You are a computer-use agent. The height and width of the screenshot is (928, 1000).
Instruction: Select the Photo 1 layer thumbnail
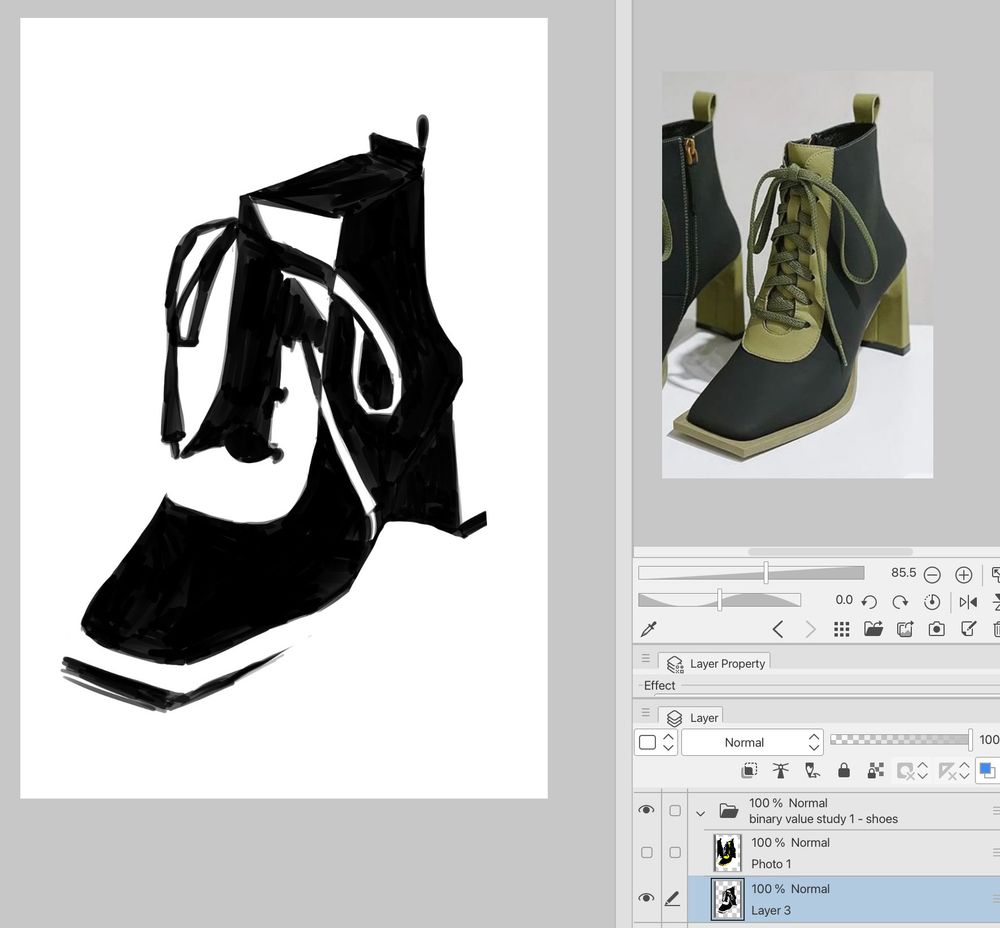tap(727, 852)
